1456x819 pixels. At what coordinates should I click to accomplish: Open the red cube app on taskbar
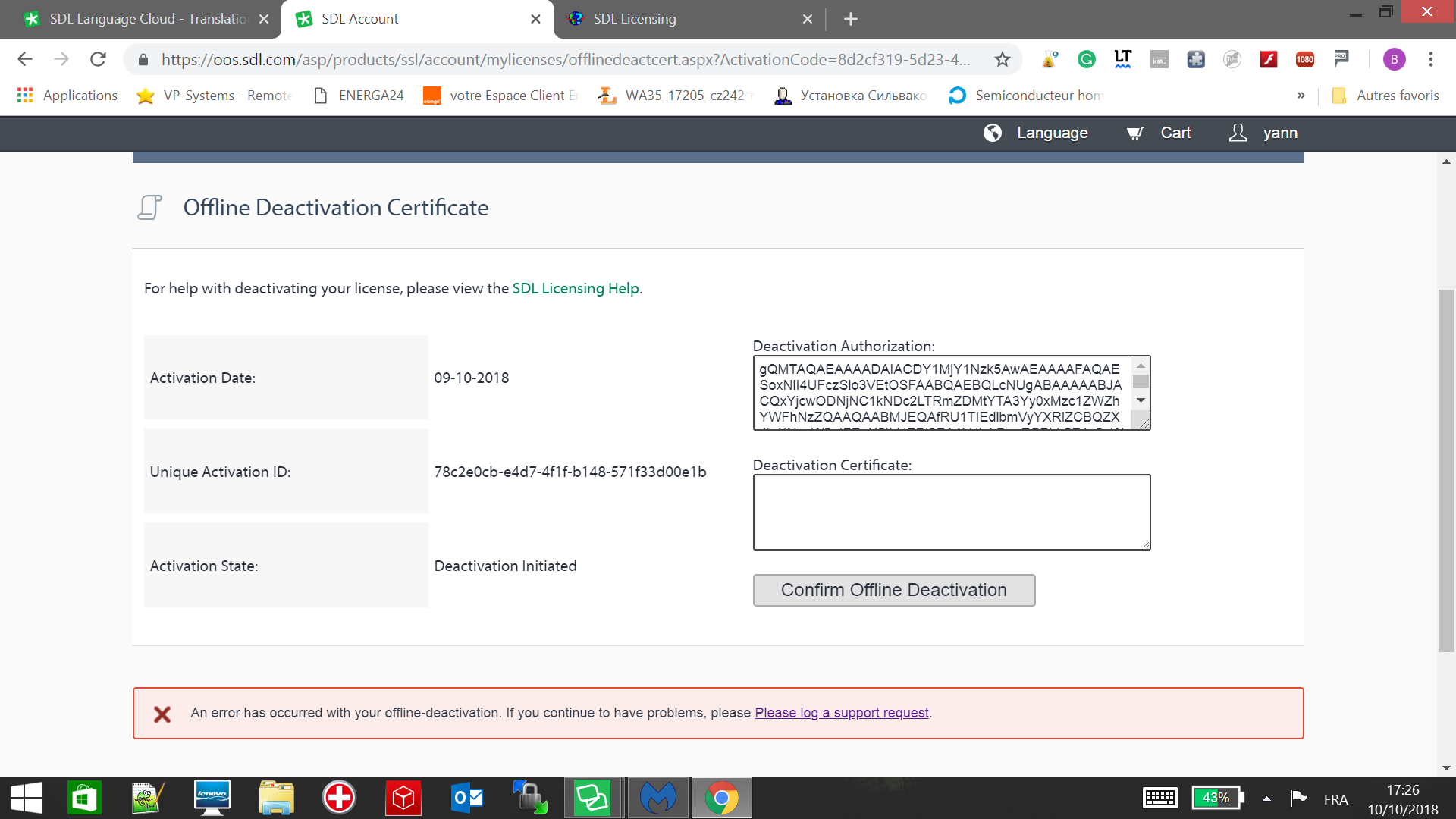coord(403,798)
